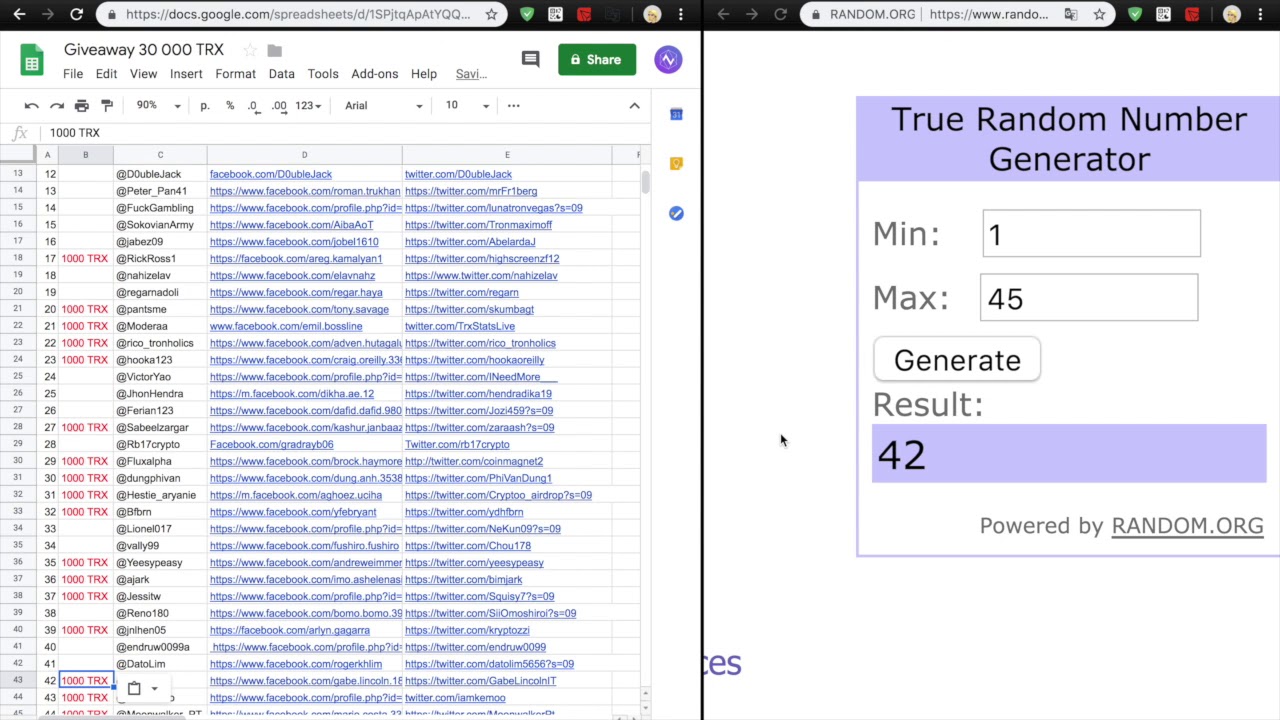The image size is (1280, 720).
Task: Open the Help menu
Action: click(x=424, y=74)
